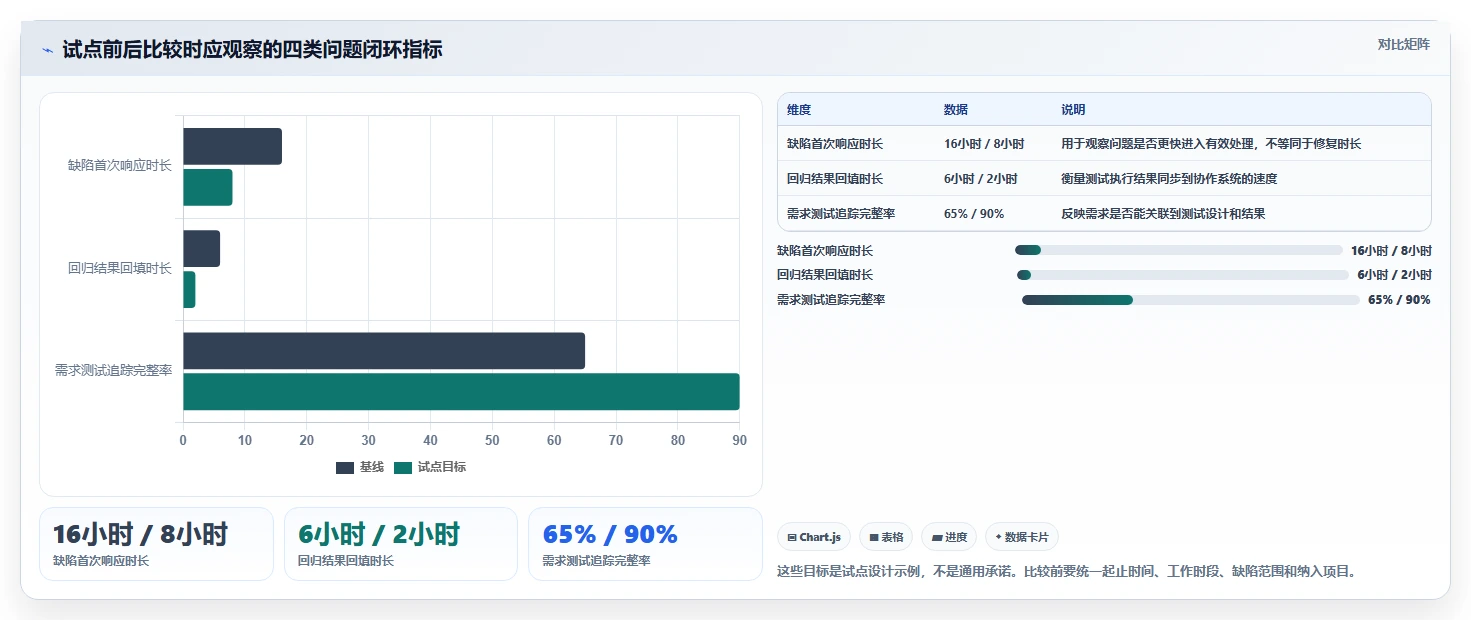This screenshot has width=1471, height=620.
Task: Click the 16小时 / 8小时 data card
Action: pyautogui.click(x=156, y=544)
